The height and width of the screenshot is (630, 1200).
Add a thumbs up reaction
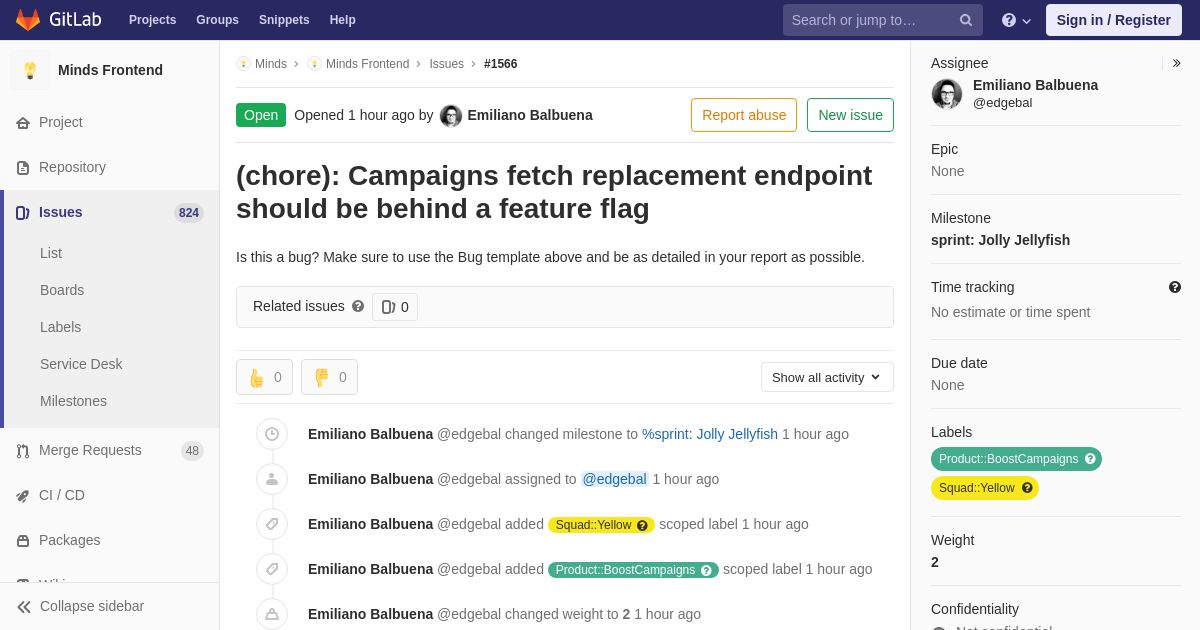coord(264,377)
